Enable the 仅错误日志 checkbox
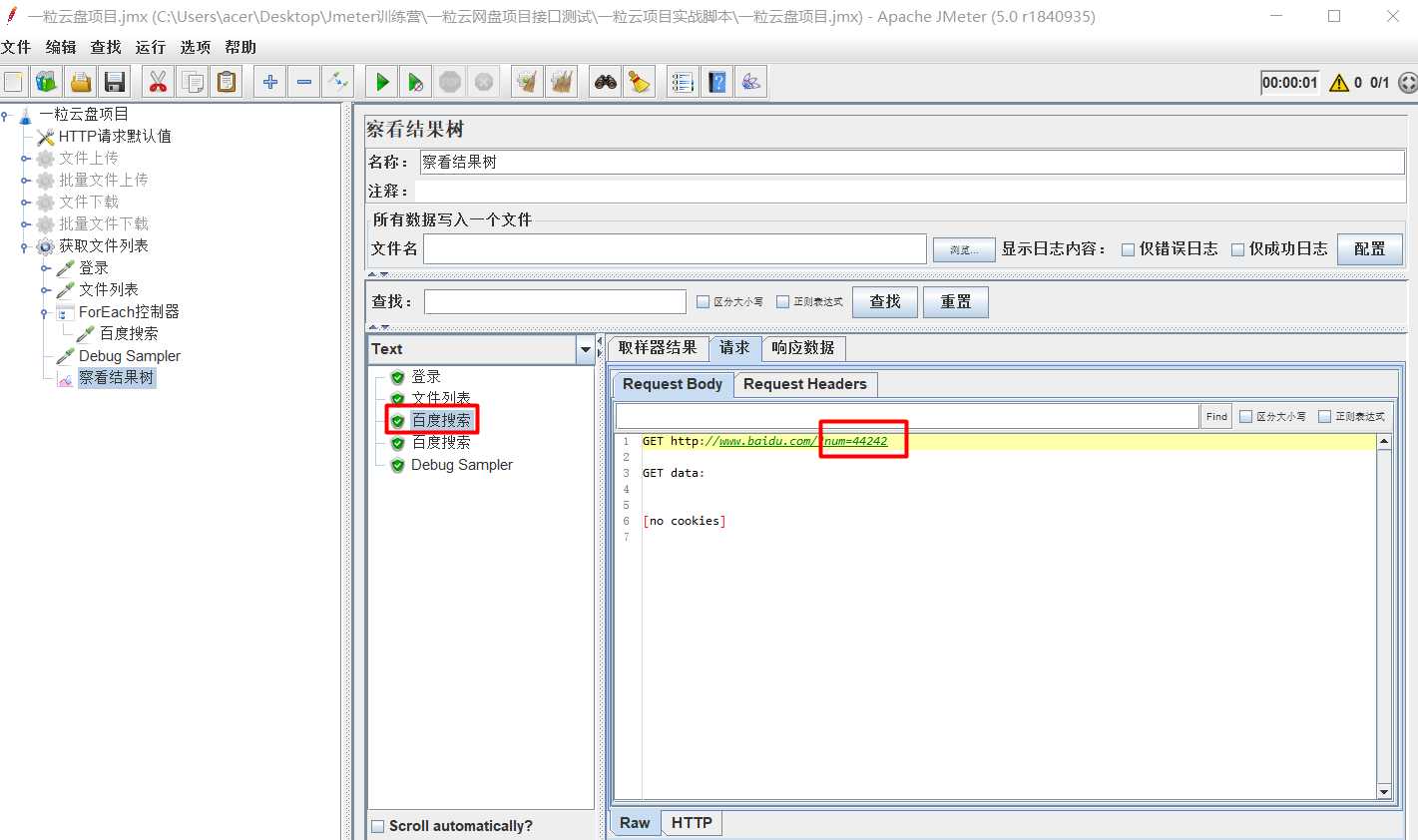 pyautogui.click(x=1128, y=249)
